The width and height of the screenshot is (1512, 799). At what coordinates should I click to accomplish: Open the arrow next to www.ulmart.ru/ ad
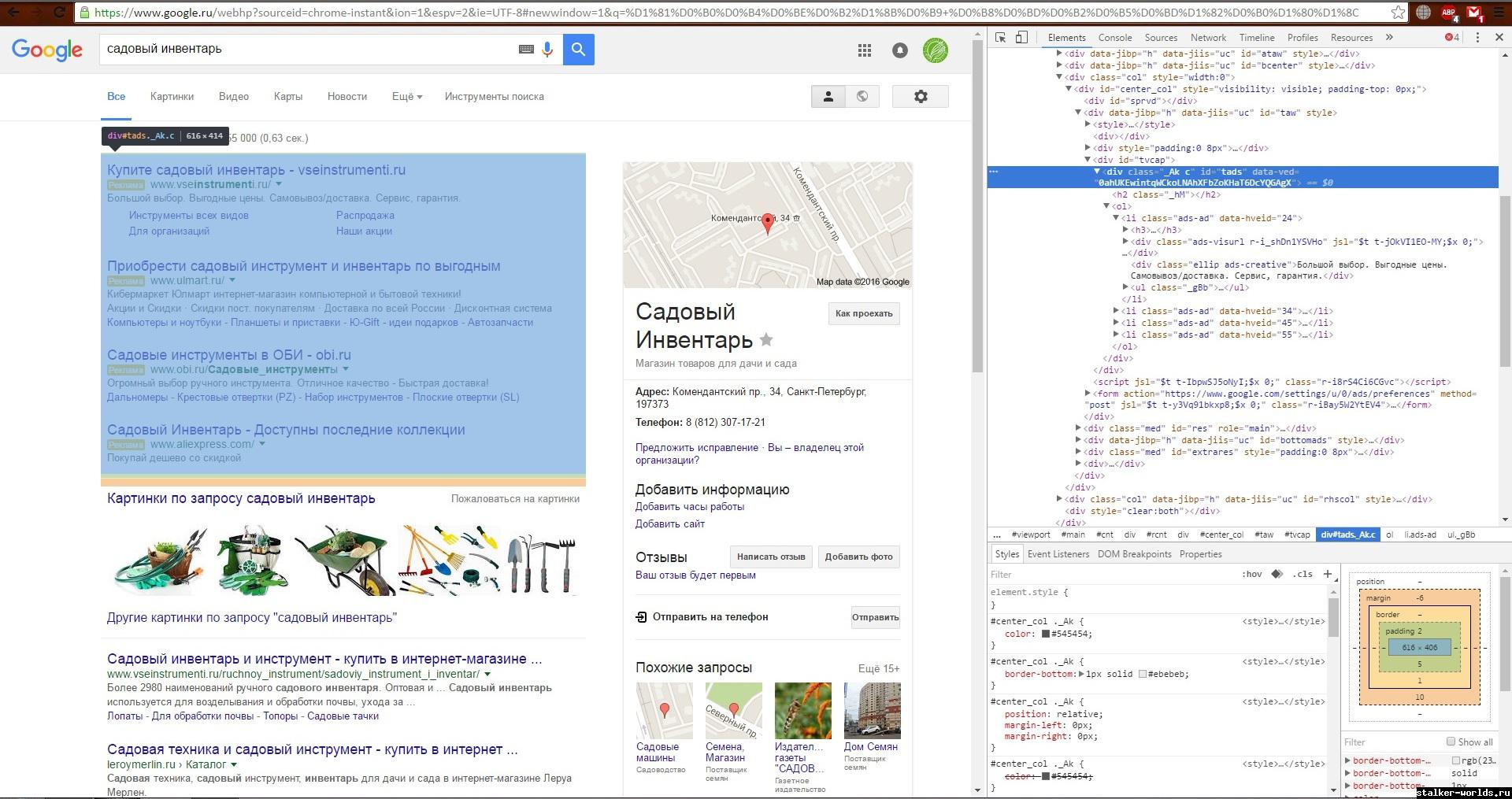[232, 280]
